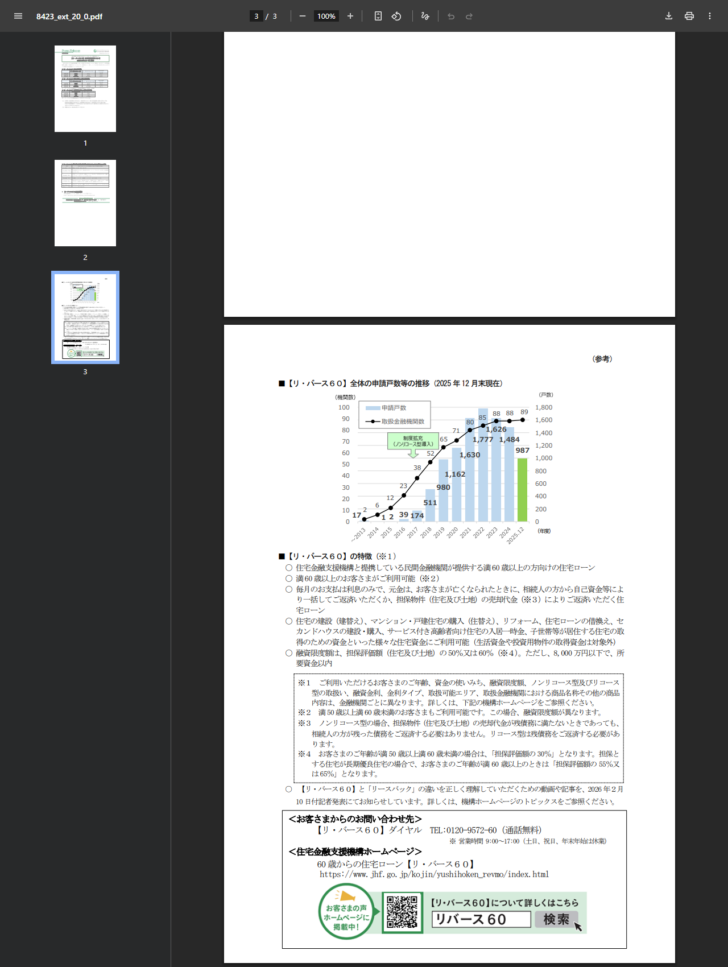Click the redo arrow icon
Screen dimensions: 728x967
click(469, 16)
